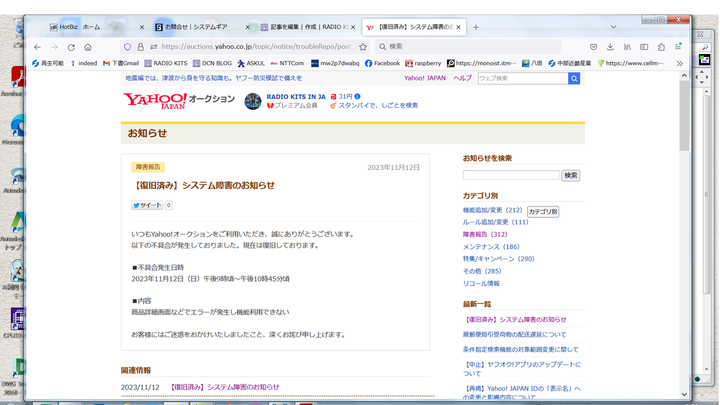The width and height of the screenshot is (720, 405).
Task: Click the blue Yahoo search magnifier button
Action: (574, 78)
